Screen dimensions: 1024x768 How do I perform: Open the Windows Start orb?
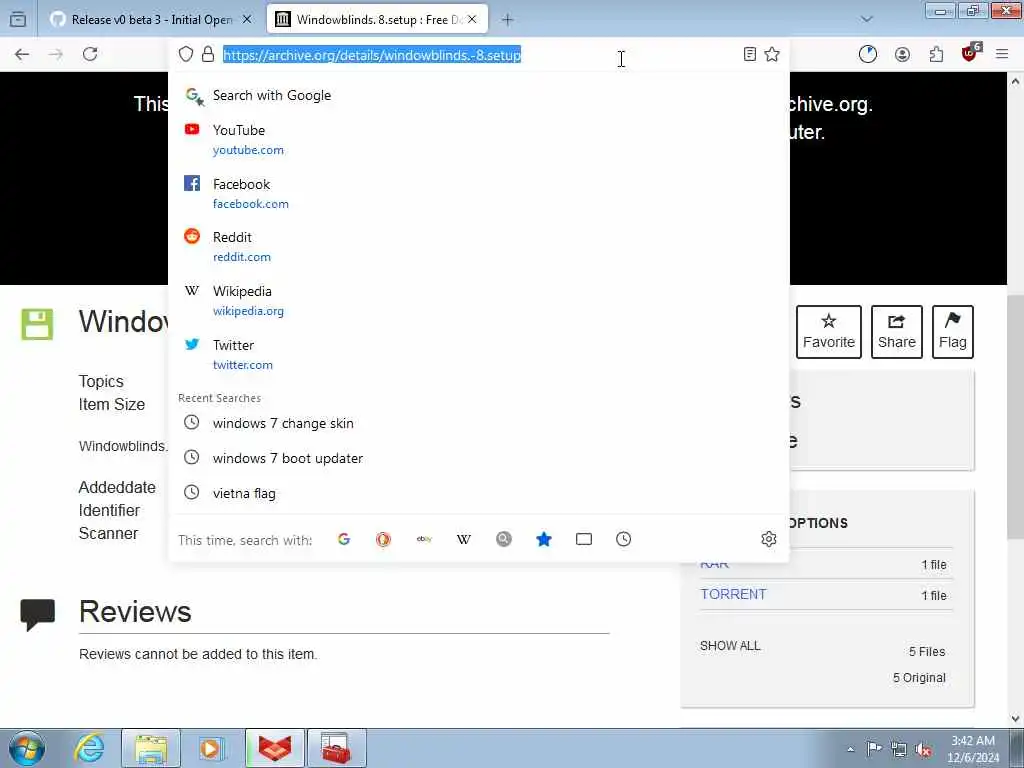tap(27, 748)
